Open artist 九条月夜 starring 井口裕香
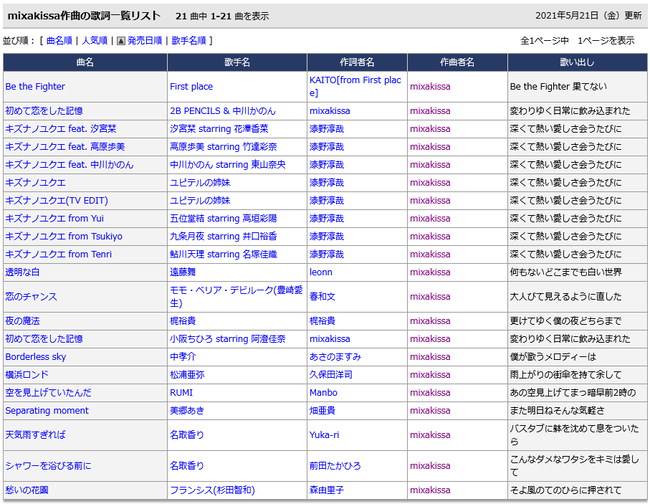650x504 pixels. tap(223, 236)
